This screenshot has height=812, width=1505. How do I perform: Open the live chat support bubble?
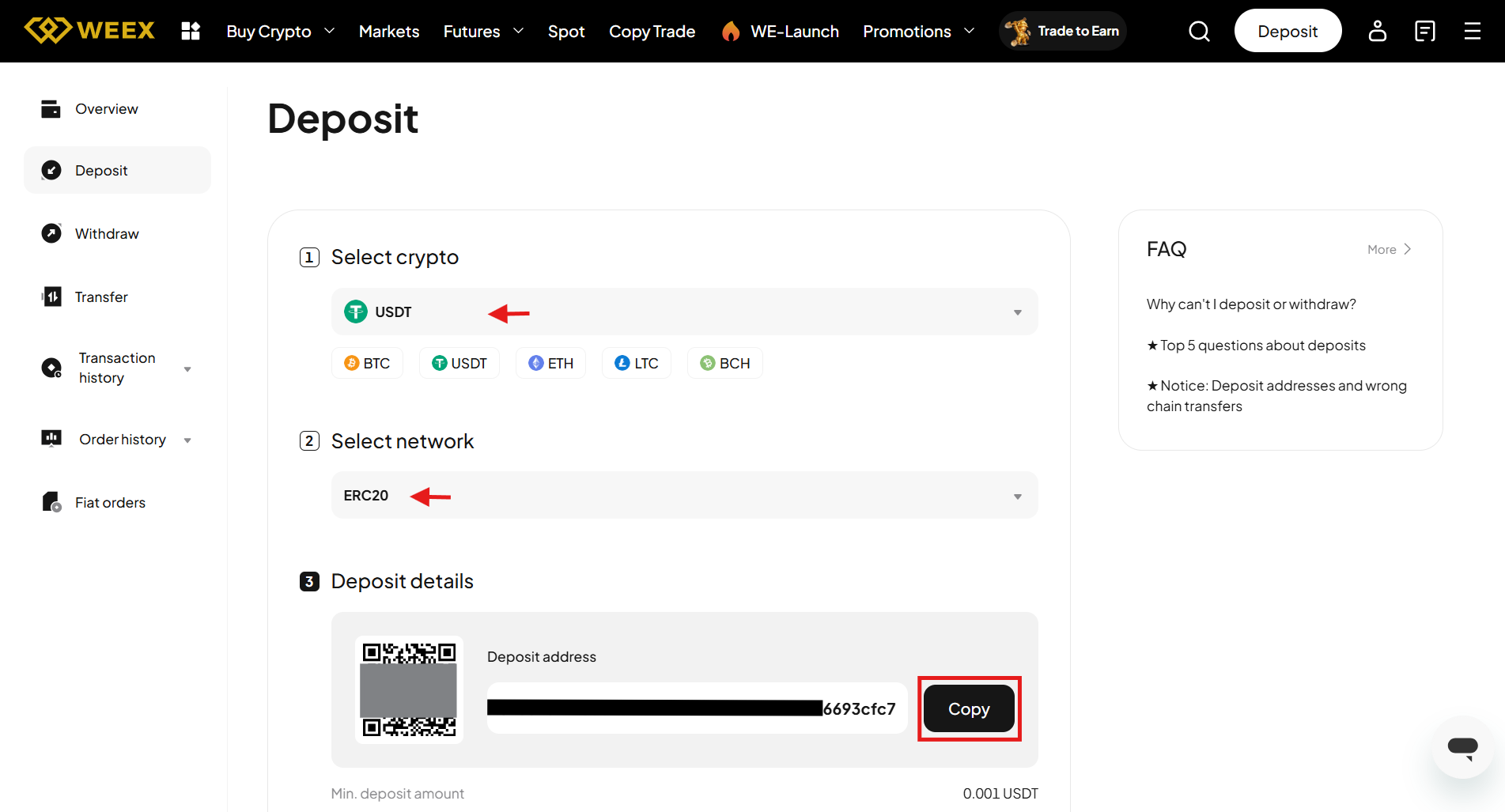point(1462,747)
